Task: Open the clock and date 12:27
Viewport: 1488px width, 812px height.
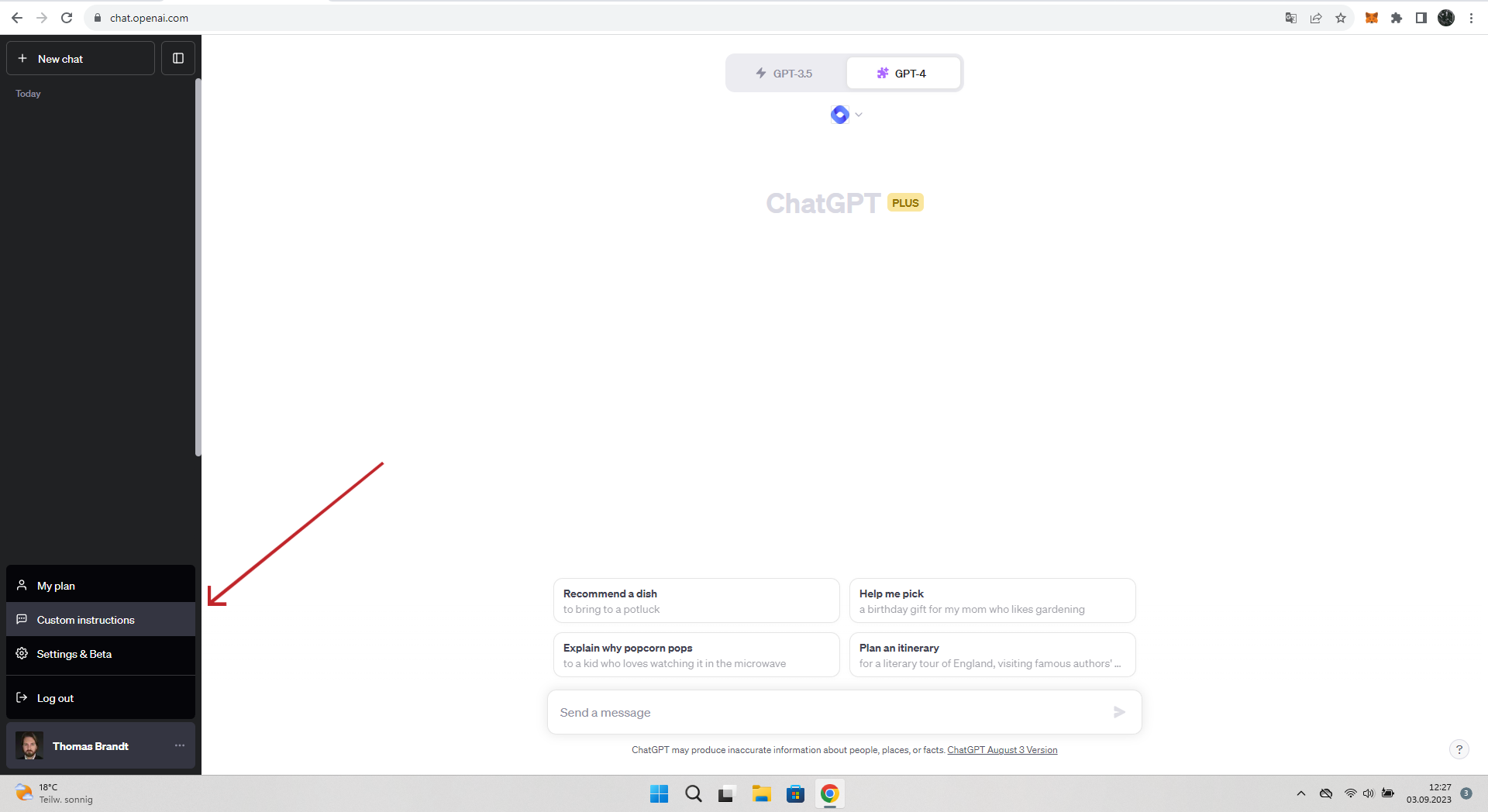Action: click(x=1429, y=793)
